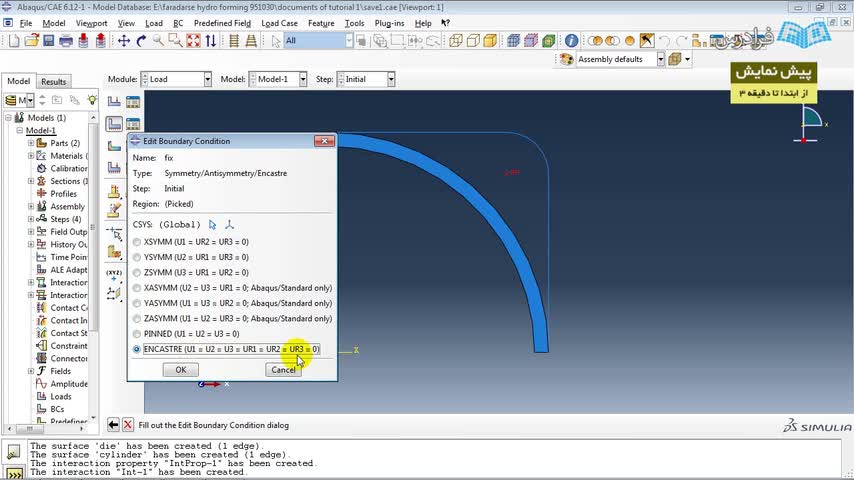Expand the Steps (4) tree node
This screenshot has width=854, height=480.
pyautogui.click(x=31, y=219)
